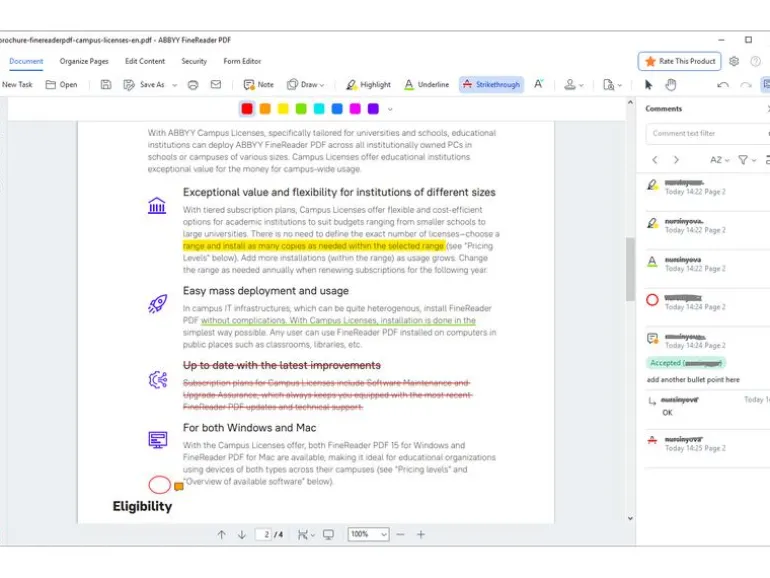Click the full screen monitor icon
The width and height of the screenshot is (770, 578).
click(329, 534)
